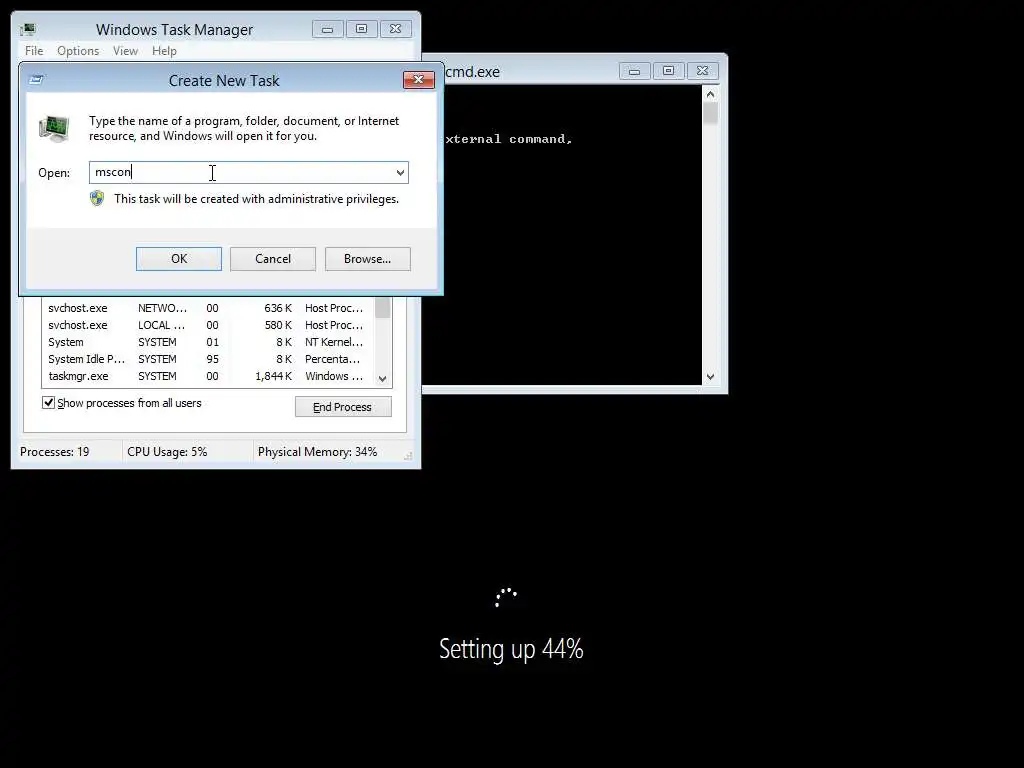Click process list scrollbar down arrow

383,378
